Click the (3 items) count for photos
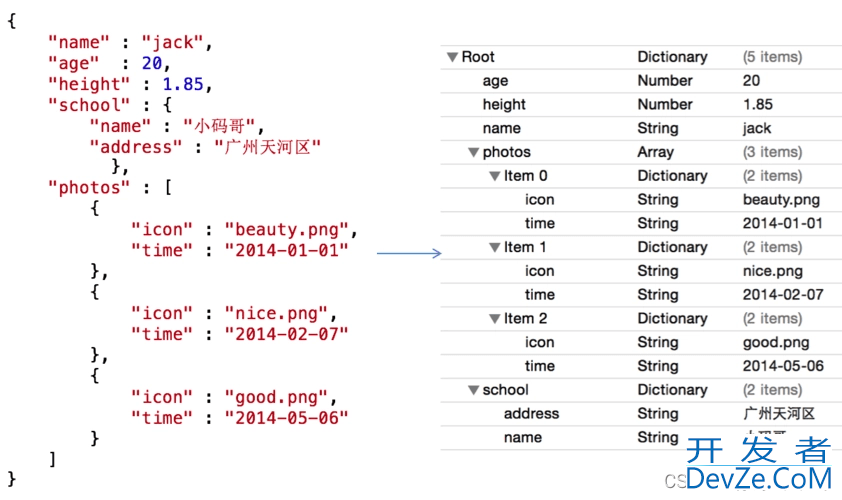Viewport: 842px width, 500px height. click(x=772, y=153)
